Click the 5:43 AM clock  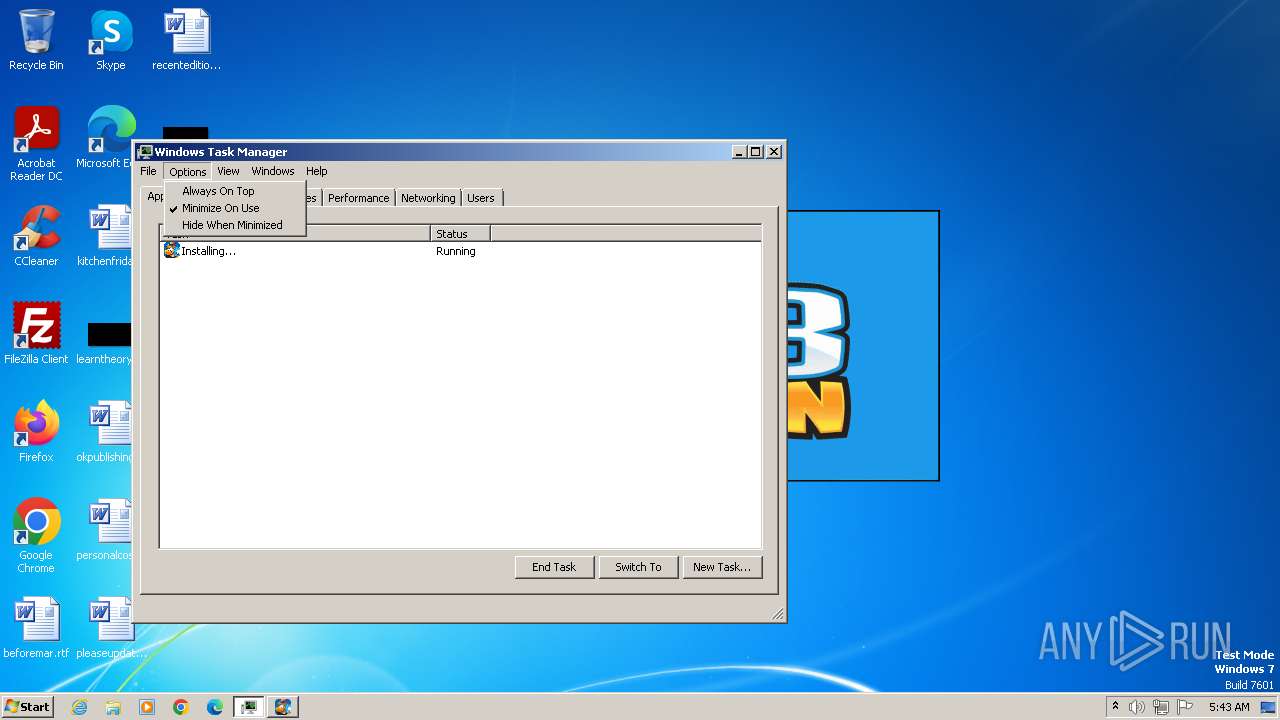[1229, 707]
